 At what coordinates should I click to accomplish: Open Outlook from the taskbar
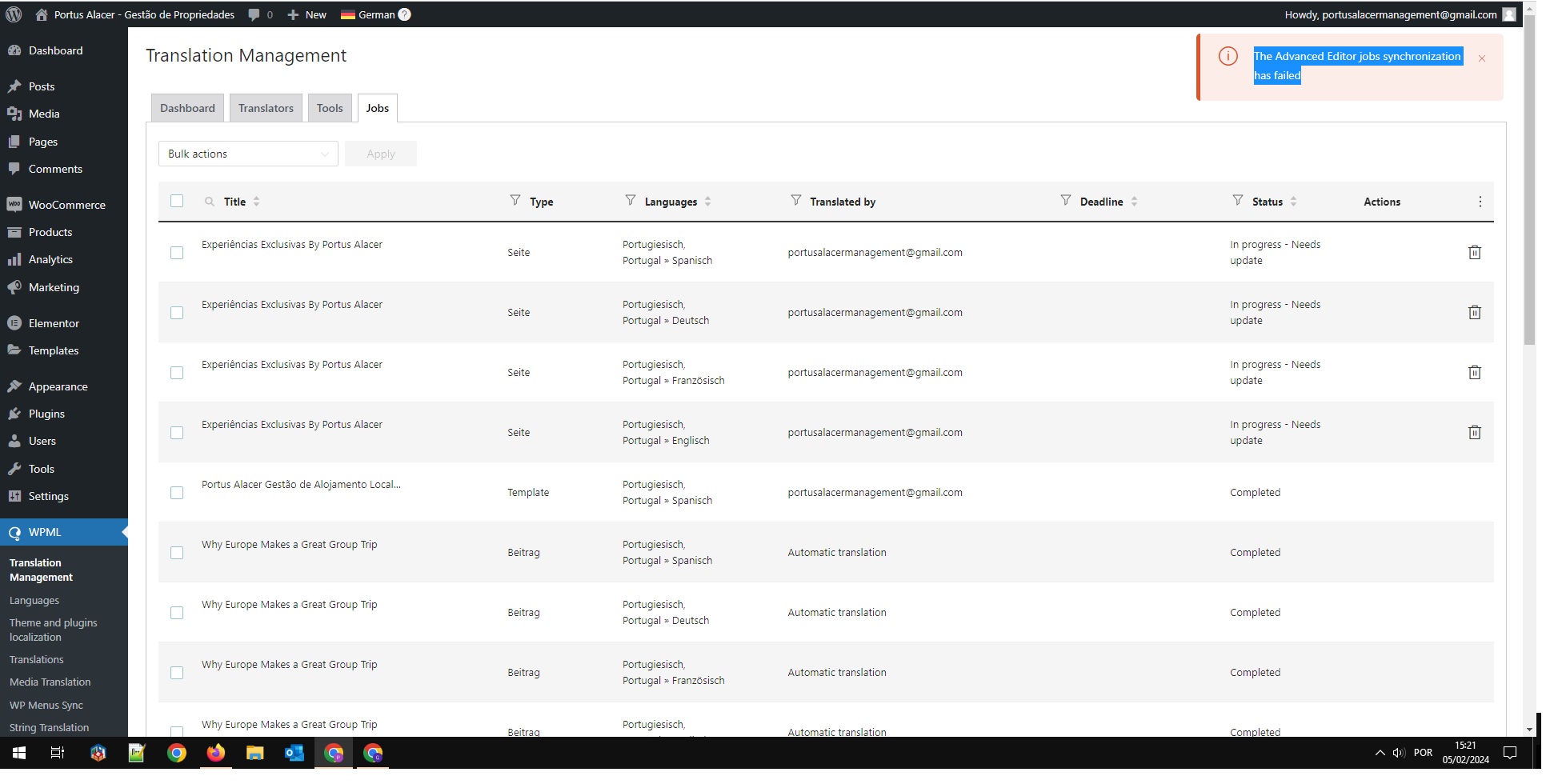(294, 753)
